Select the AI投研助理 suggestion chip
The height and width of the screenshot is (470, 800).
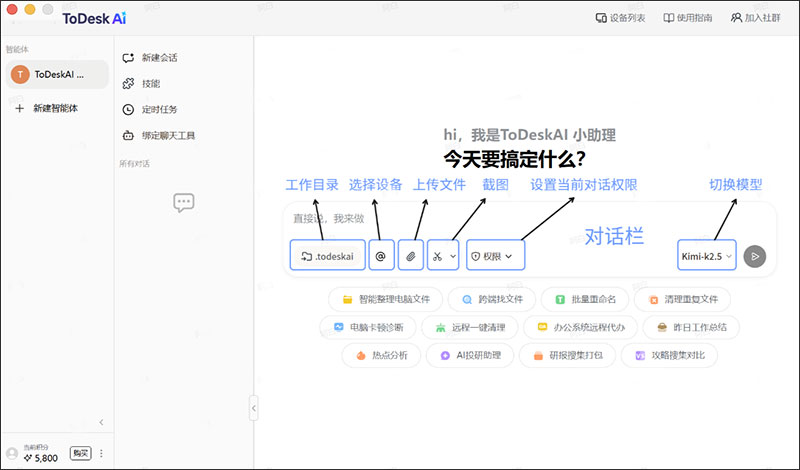[470, 355]
